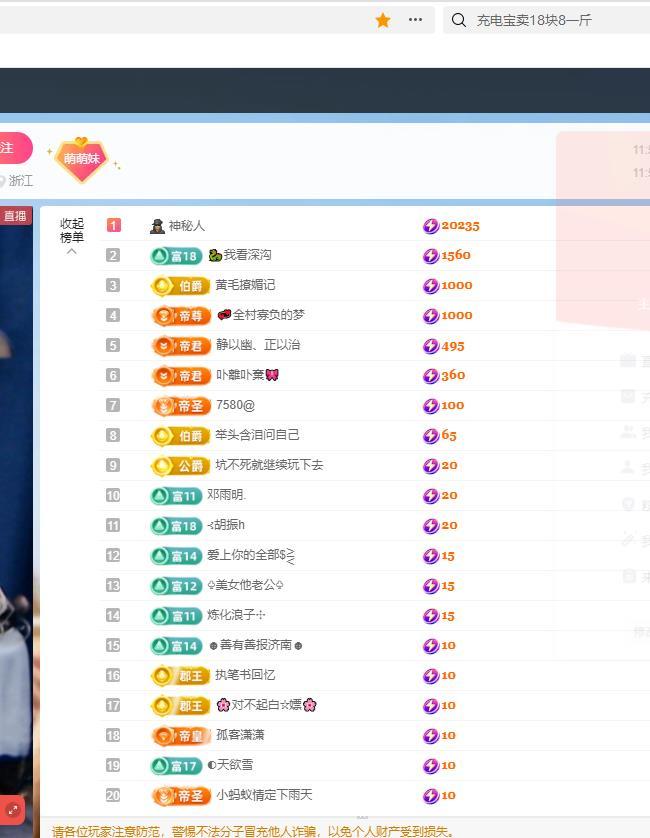Click the fraud warning notice text

pos(253,831)
